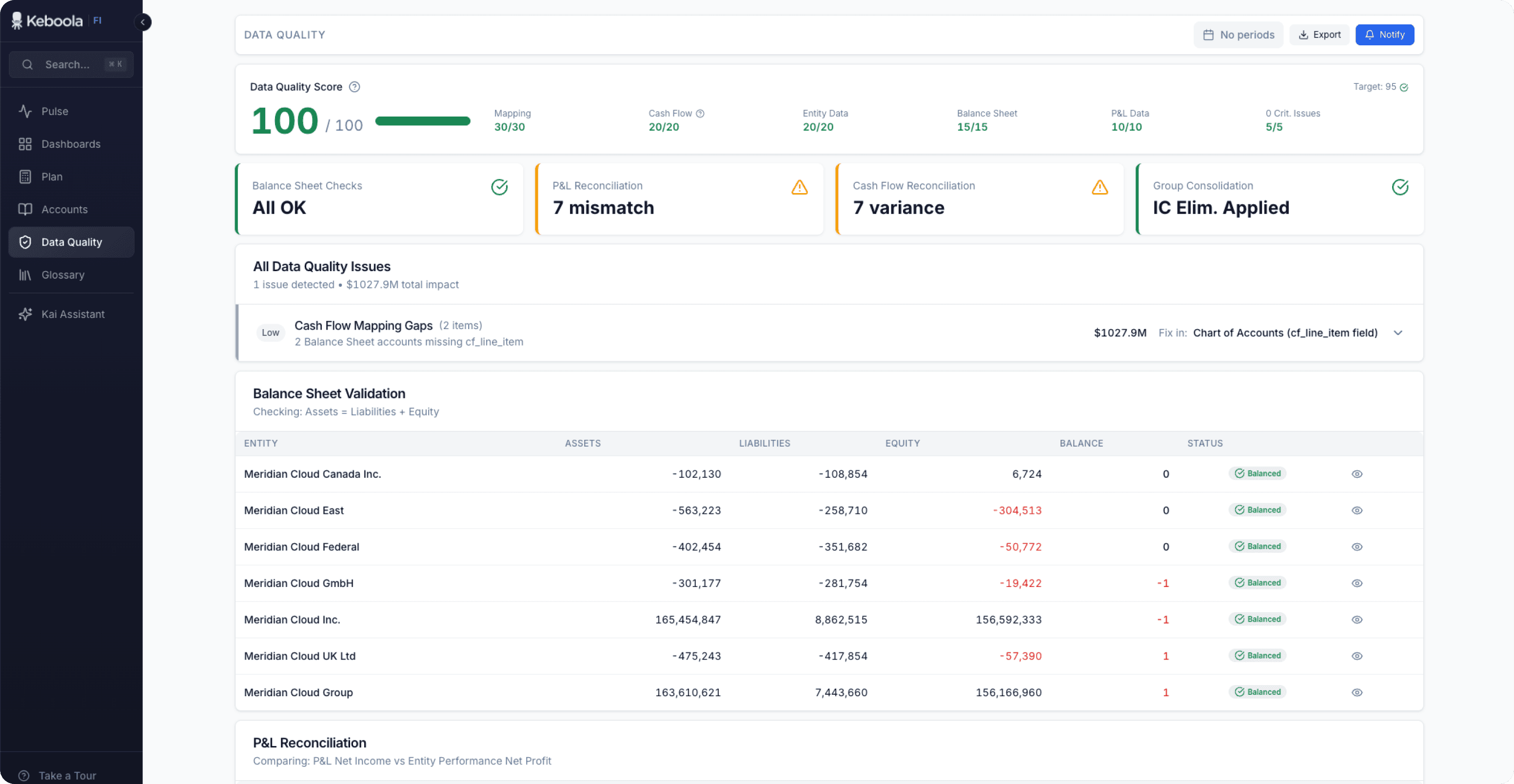
Task: Click the 0 Crit. Issues 5/5 score
Action: click(1293, 120)
